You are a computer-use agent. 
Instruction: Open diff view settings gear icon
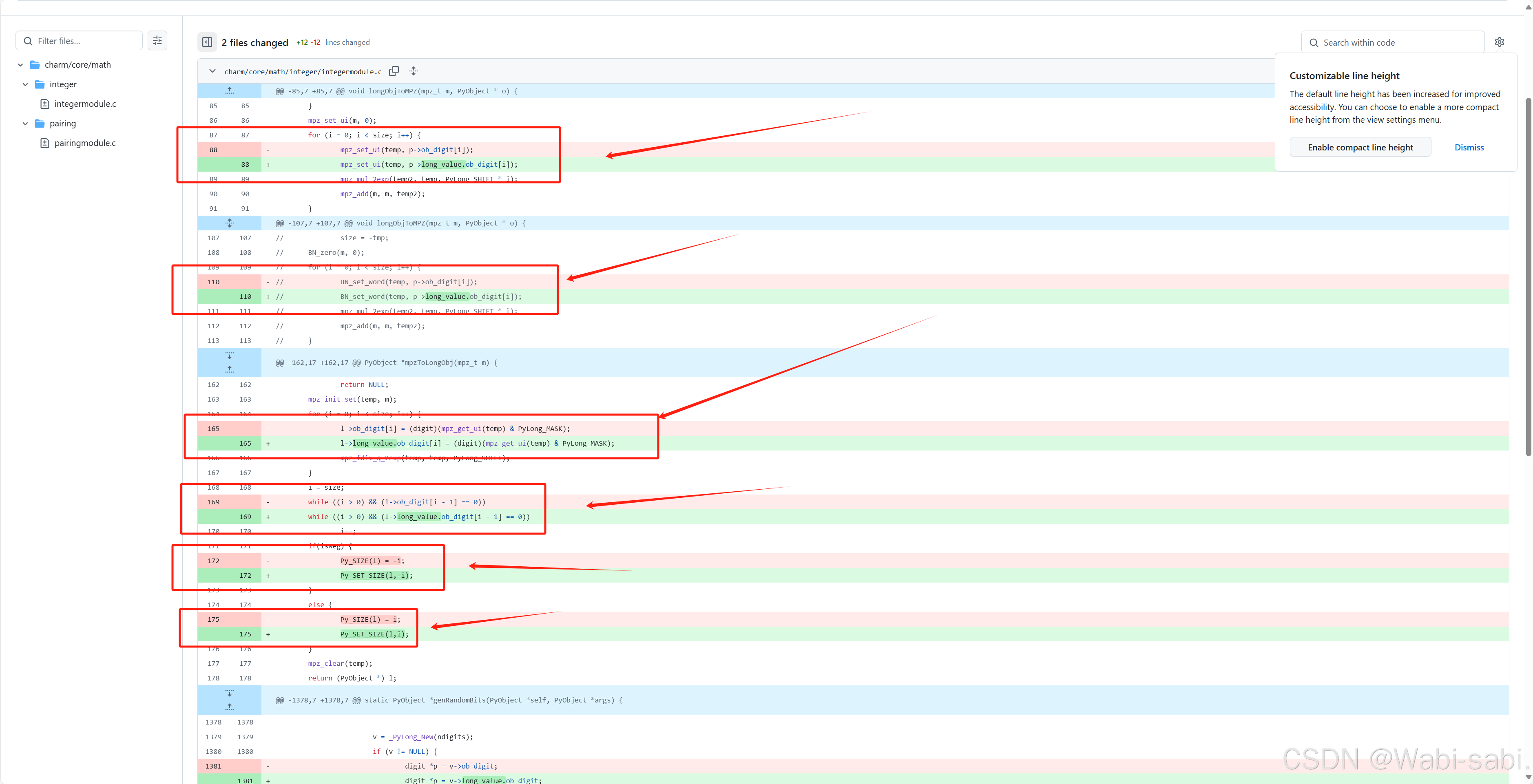pos(1499,42)
